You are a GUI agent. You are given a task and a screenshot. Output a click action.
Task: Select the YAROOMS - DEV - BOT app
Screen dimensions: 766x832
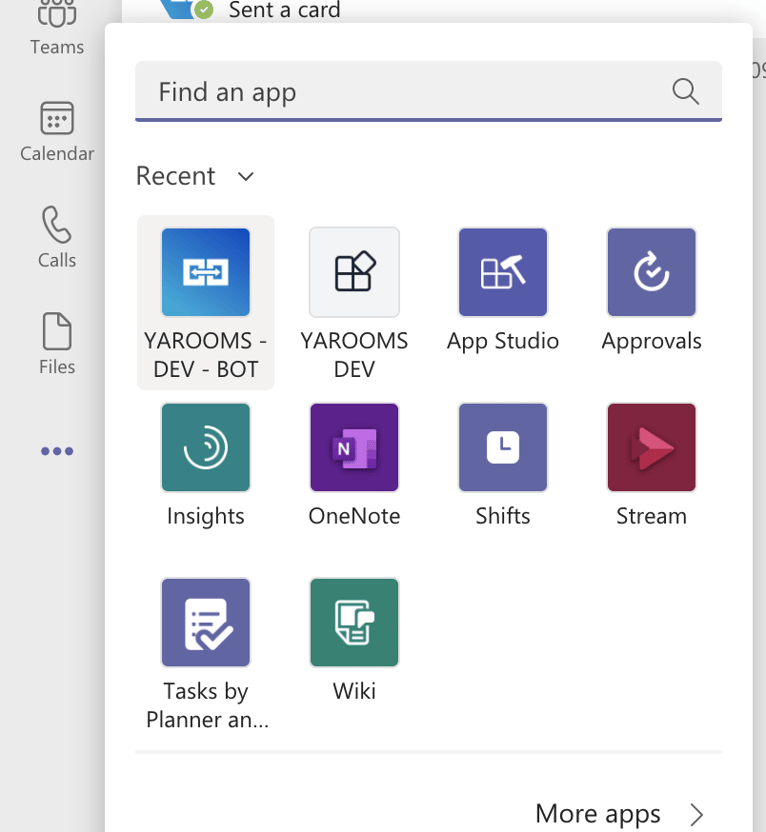click(x=205, y=272)
